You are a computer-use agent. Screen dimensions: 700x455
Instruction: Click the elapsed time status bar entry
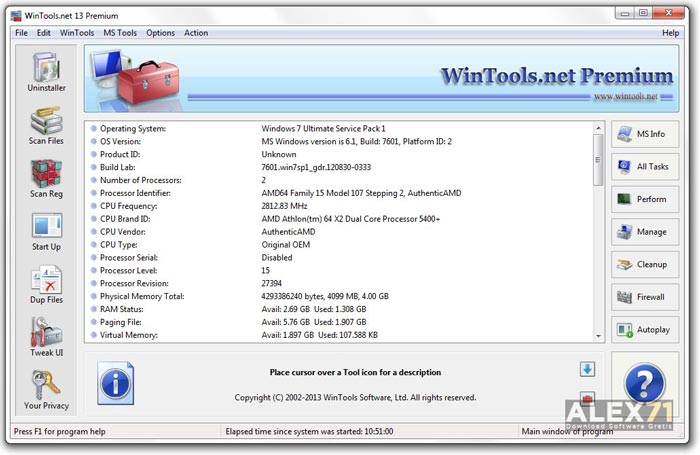(x=309, y=432)
